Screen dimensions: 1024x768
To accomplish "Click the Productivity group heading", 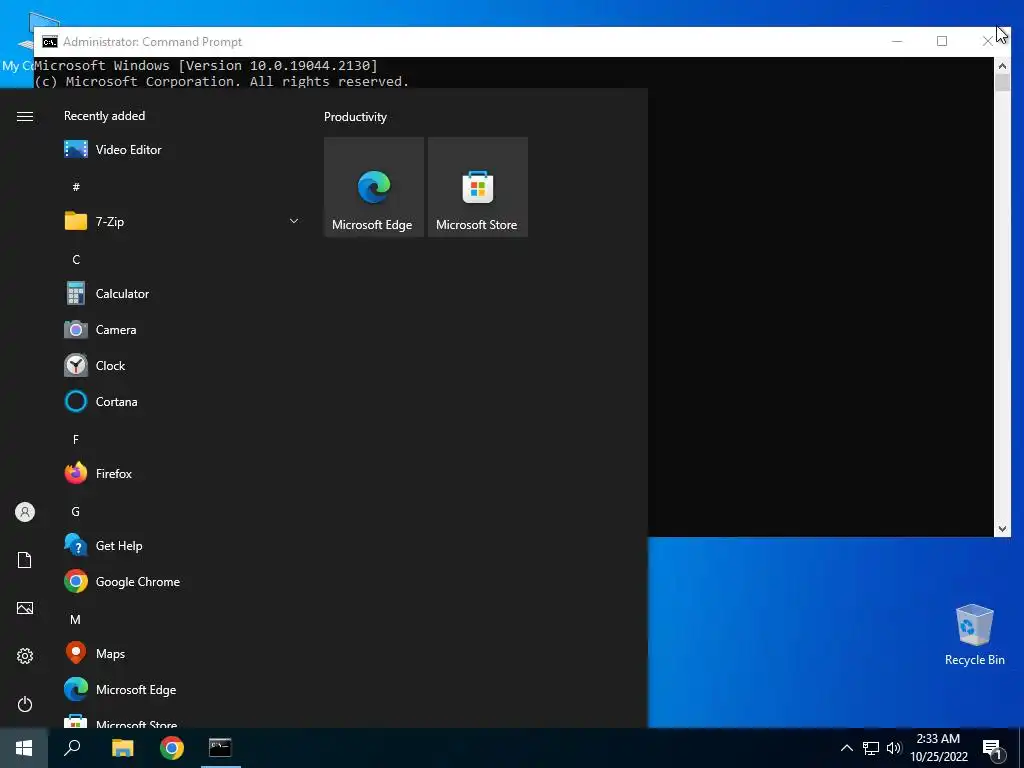I will (355, 117).
